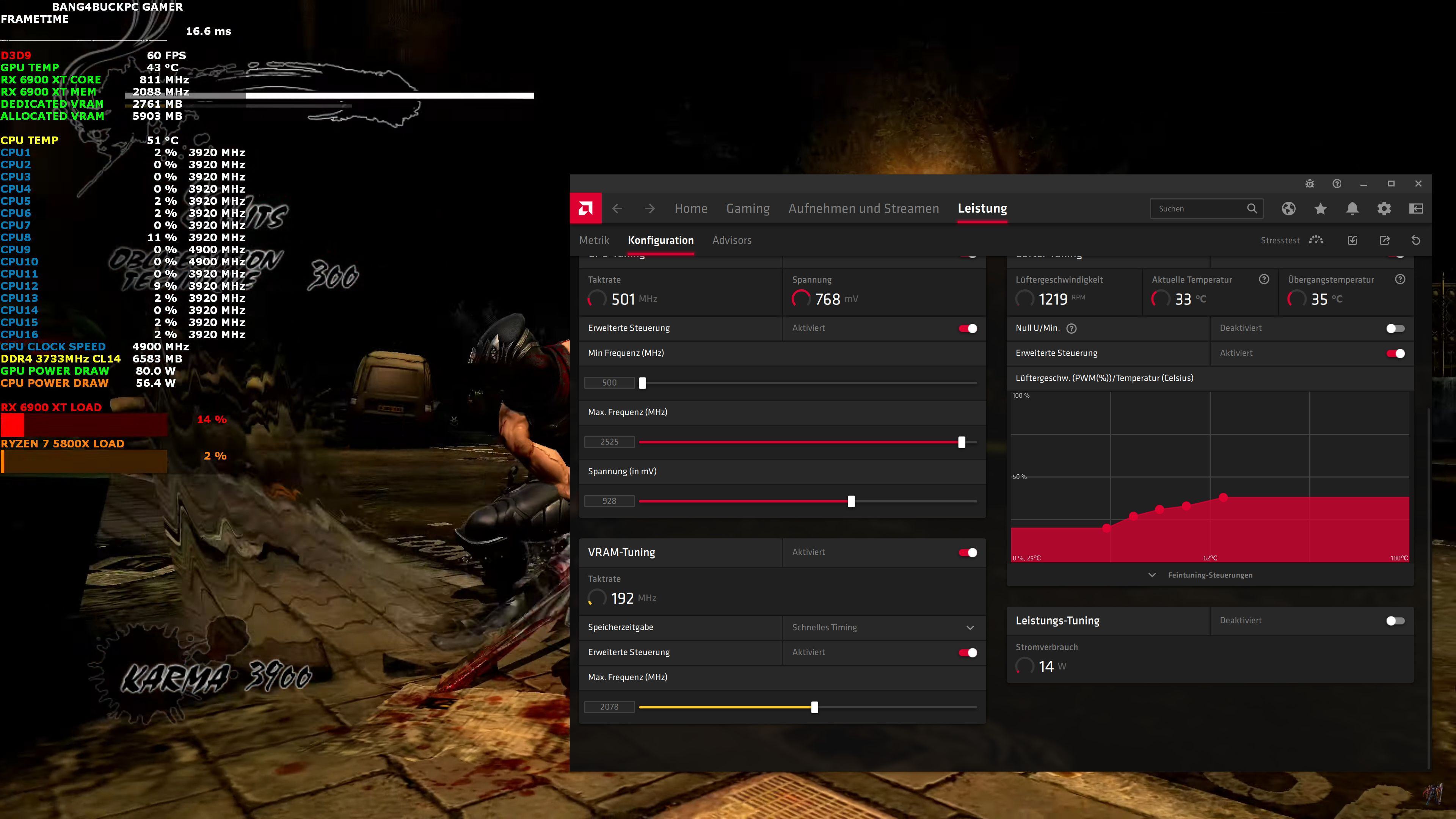The height and width of the screenshot is (819, 1456).
Task: Expand Feintuning-Steuerungen section
Action: tap(1210, 575)
